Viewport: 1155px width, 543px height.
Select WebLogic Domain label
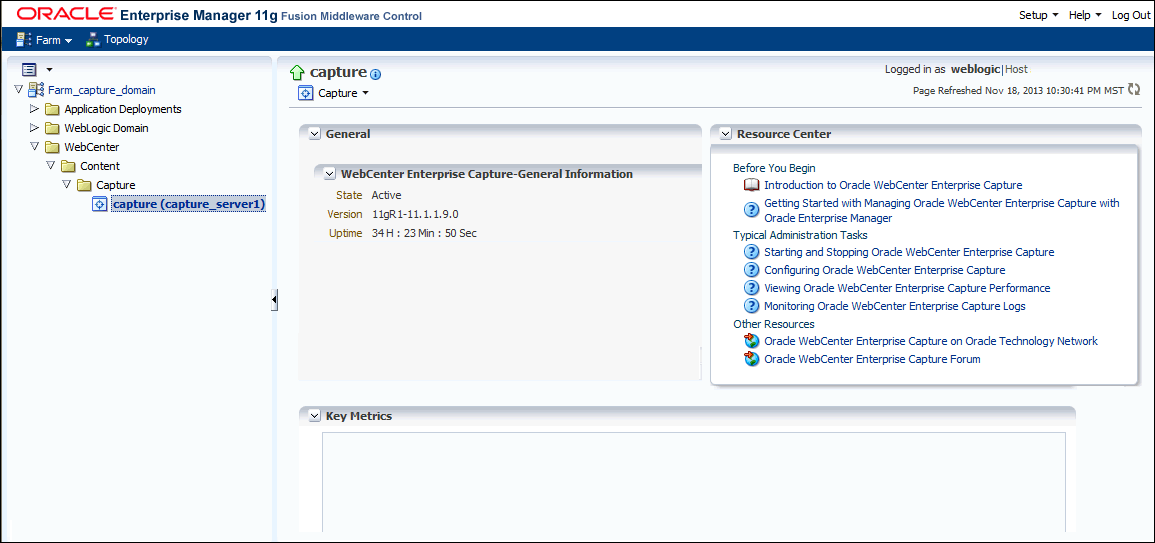(106, 128)
